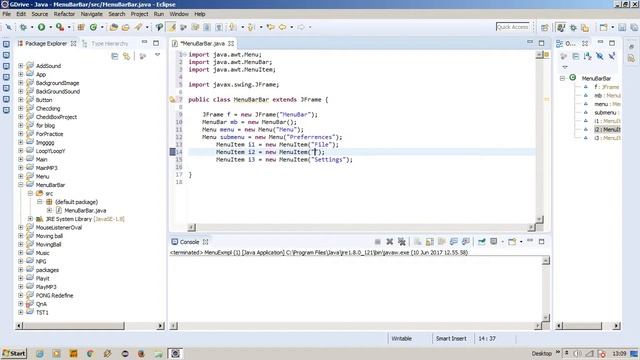Screen dimensions: 640x360
Task: Click the Back navigation yellow arrow
Action: 282,27
